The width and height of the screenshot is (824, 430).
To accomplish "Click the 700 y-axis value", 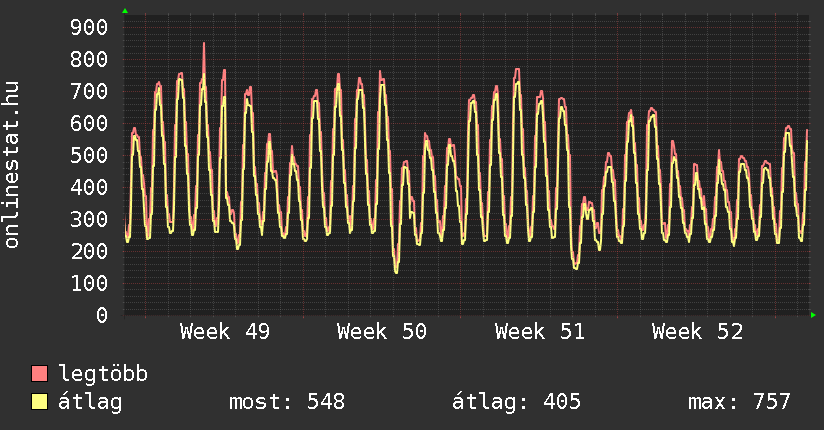I will (x=88, y=91).
